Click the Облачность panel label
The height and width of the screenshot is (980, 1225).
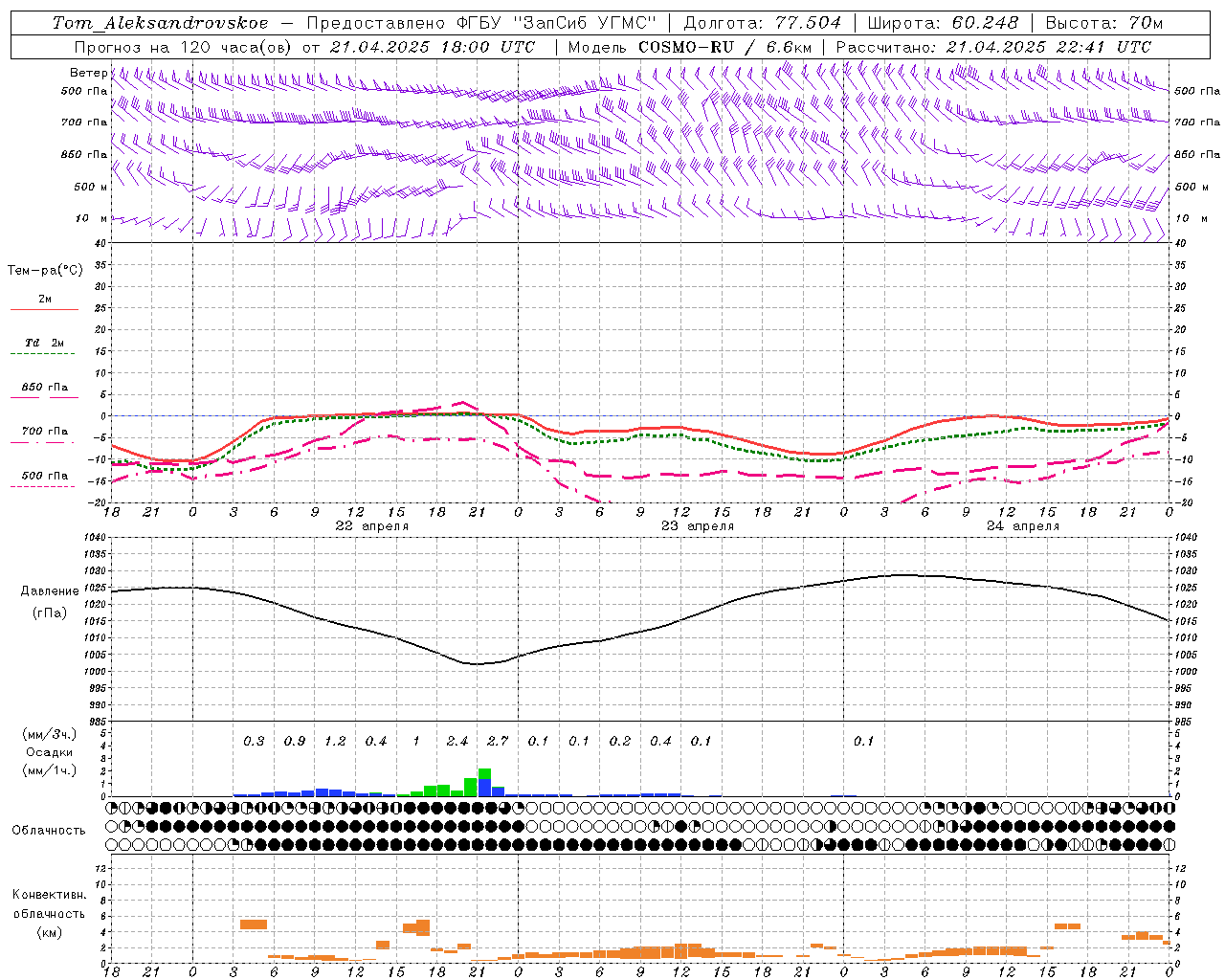[x=49, y=831]
